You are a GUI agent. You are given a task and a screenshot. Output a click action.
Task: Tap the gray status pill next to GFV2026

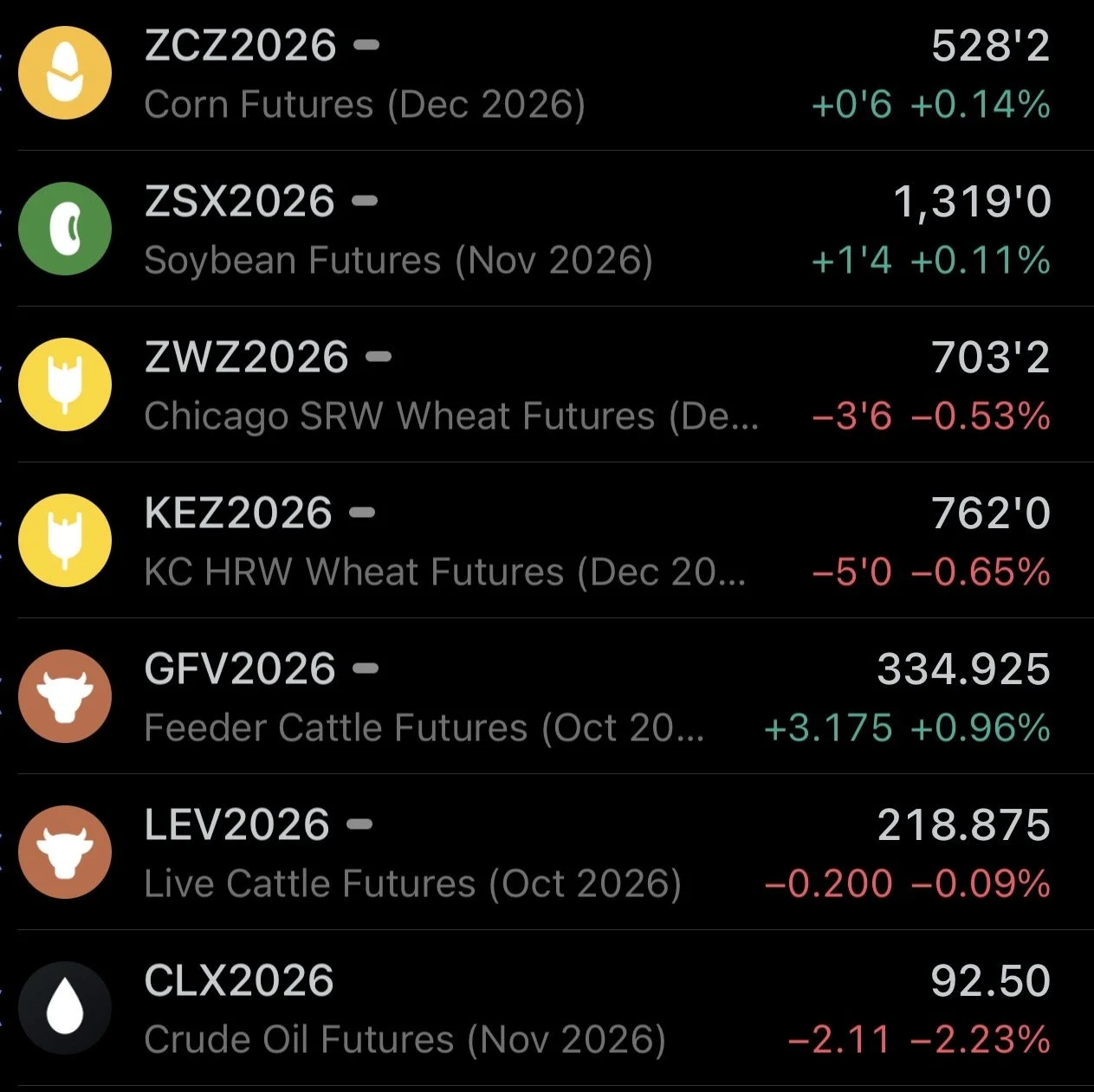pyautogui.click(x=366, y=669)
